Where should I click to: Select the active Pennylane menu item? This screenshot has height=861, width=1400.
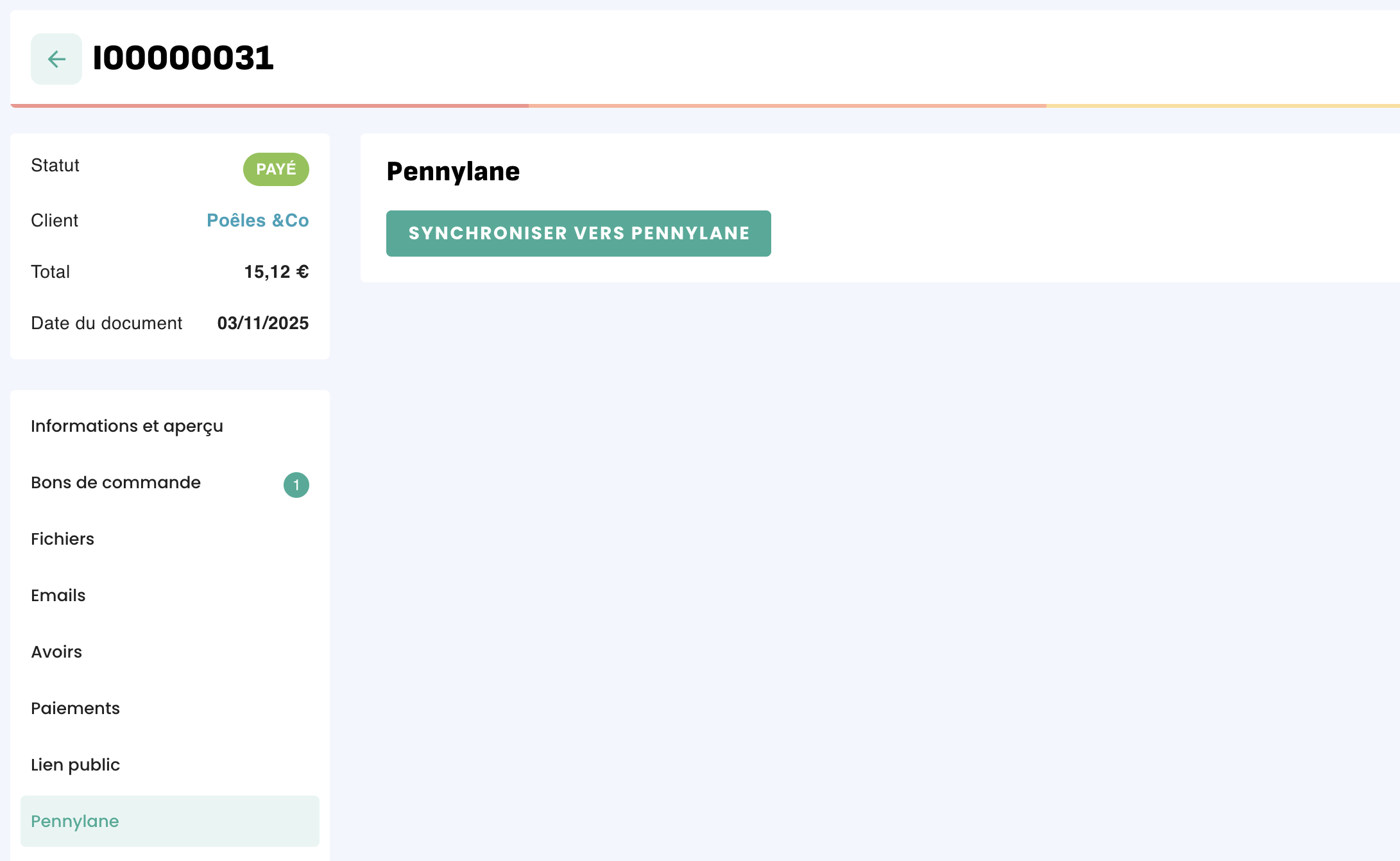170,821
